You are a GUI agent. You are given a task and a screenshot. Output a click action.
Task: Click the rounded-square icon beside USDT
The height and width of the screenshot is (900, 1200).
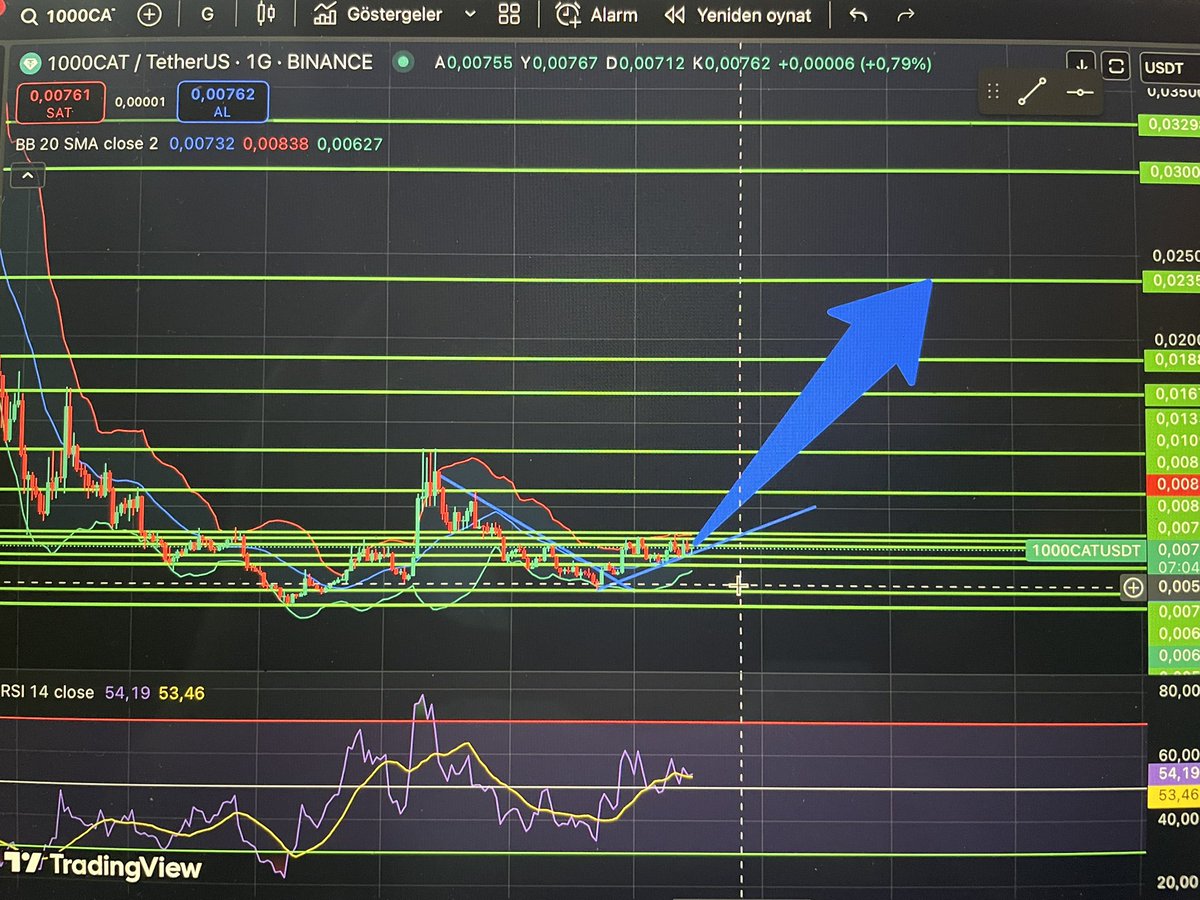[1116, 66]
